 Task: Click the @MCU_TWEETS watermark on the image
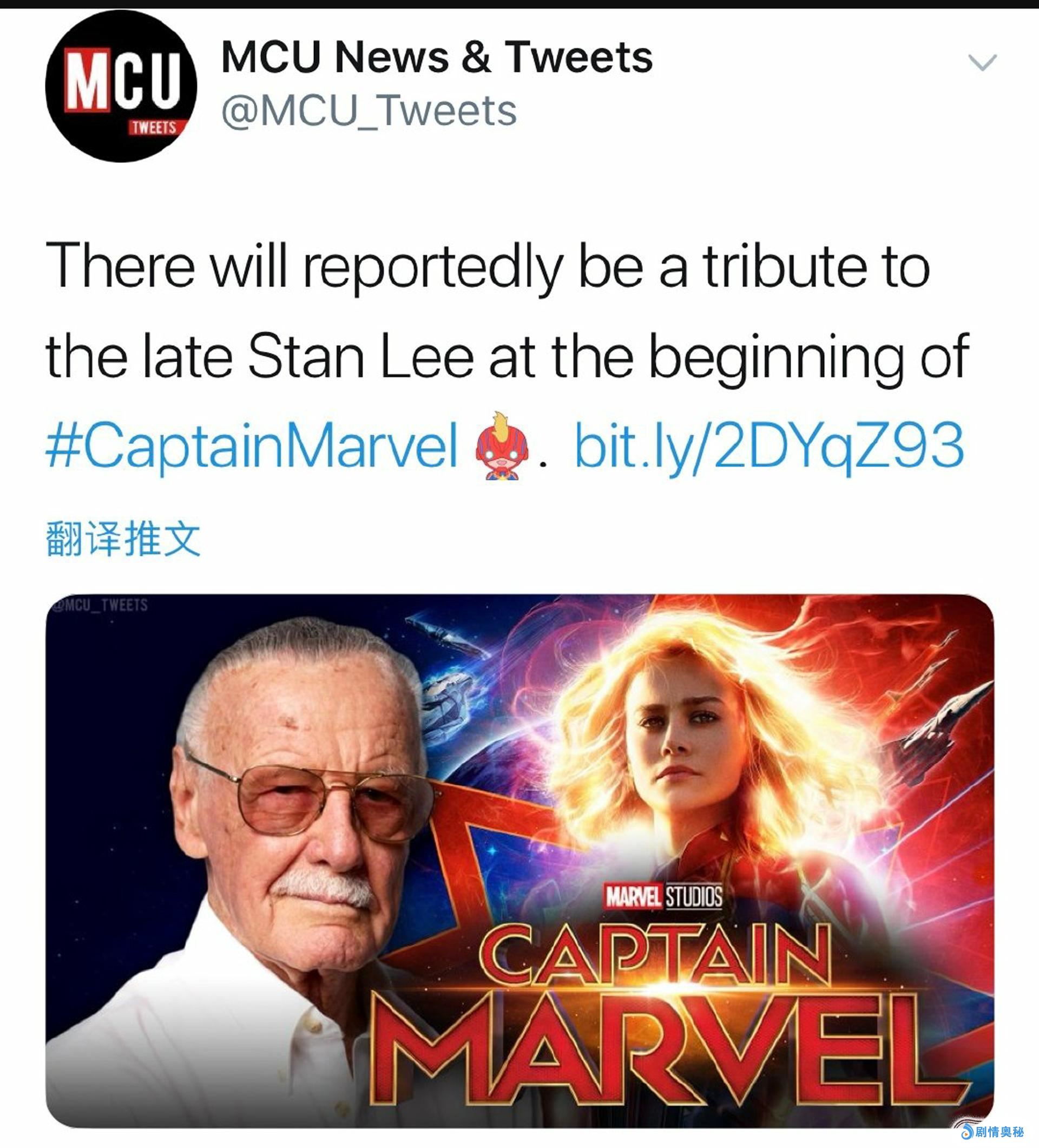pyautogui.click(x=100, y=605)
